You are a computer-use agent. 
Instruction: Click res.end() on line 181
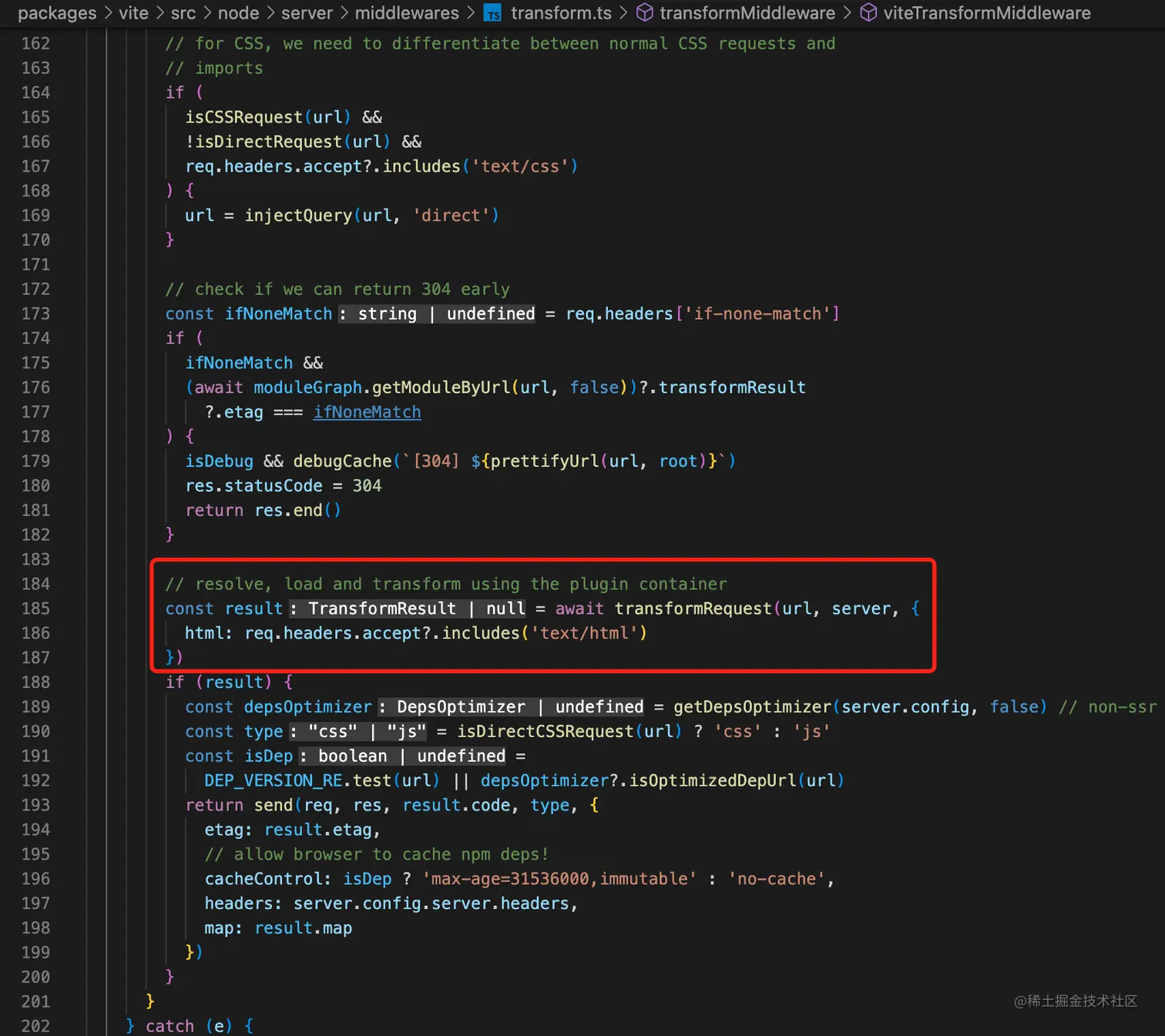(x=297, y=511)
